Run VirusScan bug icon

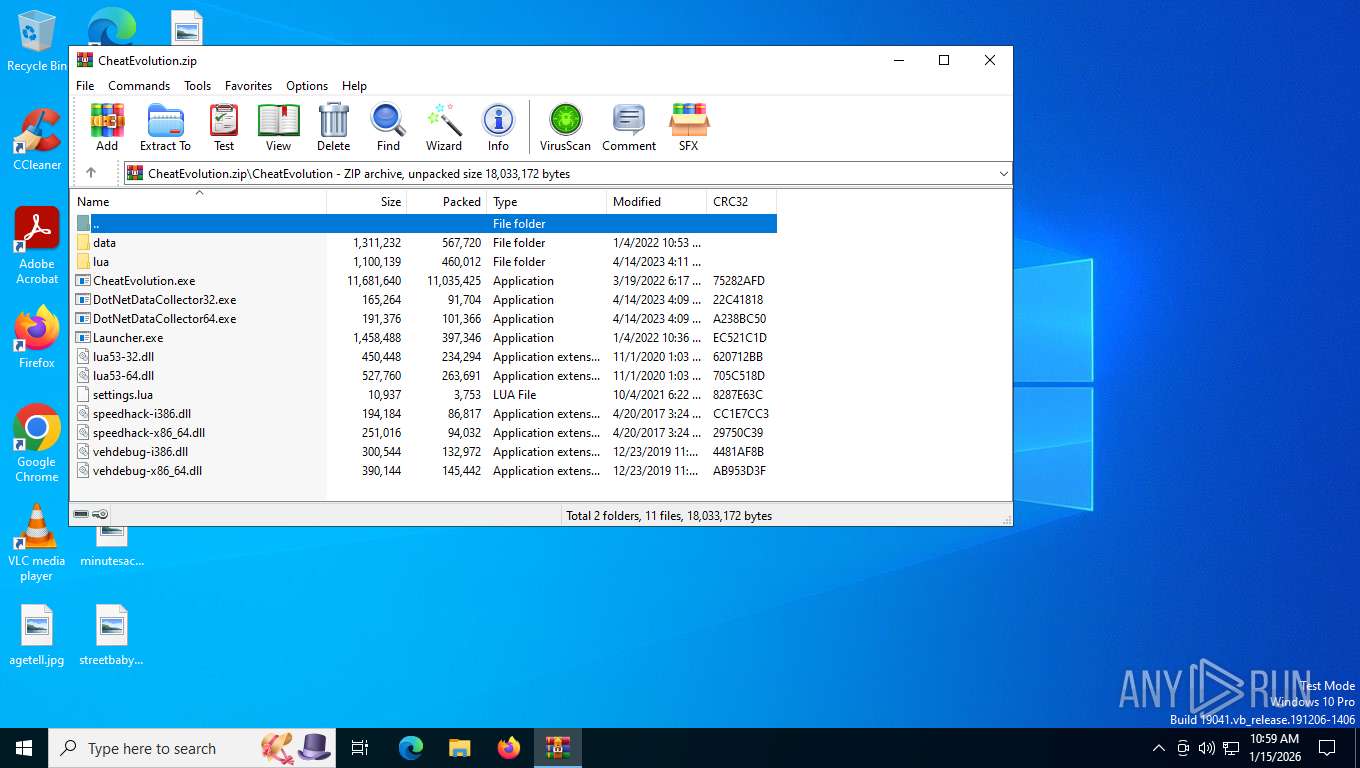pyautogui.click(x=566, y=127)
